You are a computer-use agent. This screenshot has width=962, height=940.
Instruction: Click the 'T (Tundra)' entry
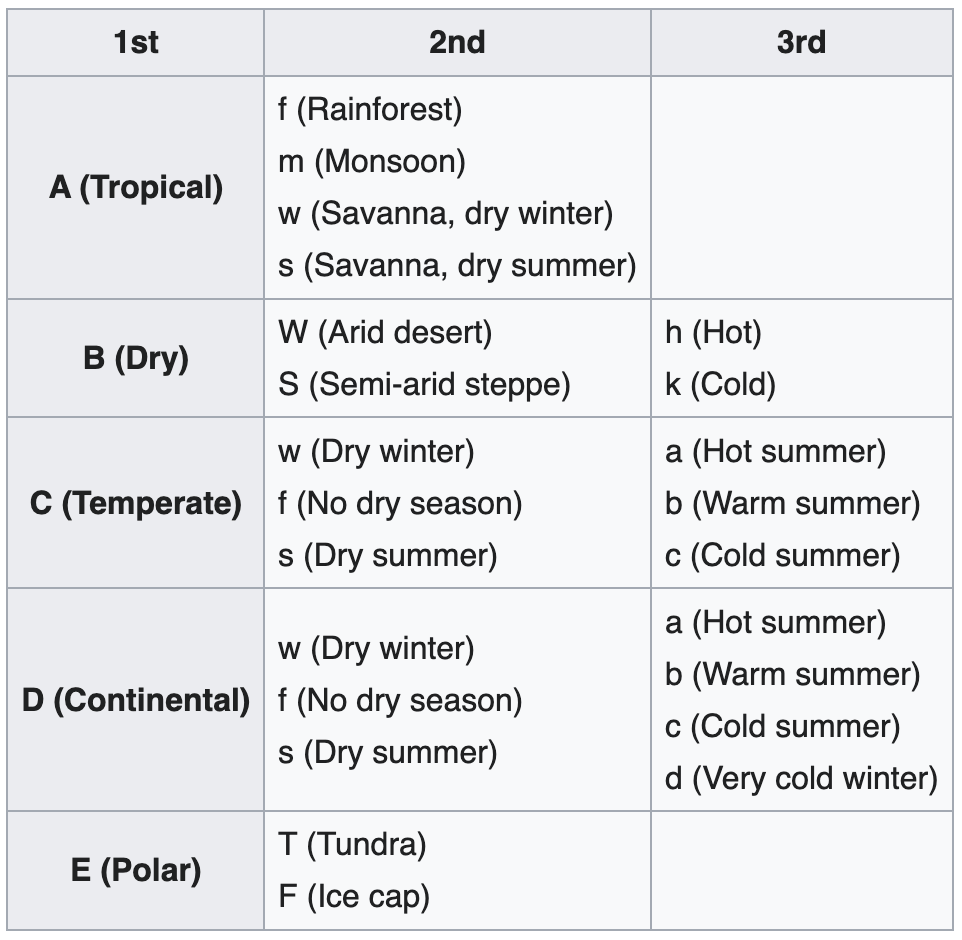click(x=352, y=844)
